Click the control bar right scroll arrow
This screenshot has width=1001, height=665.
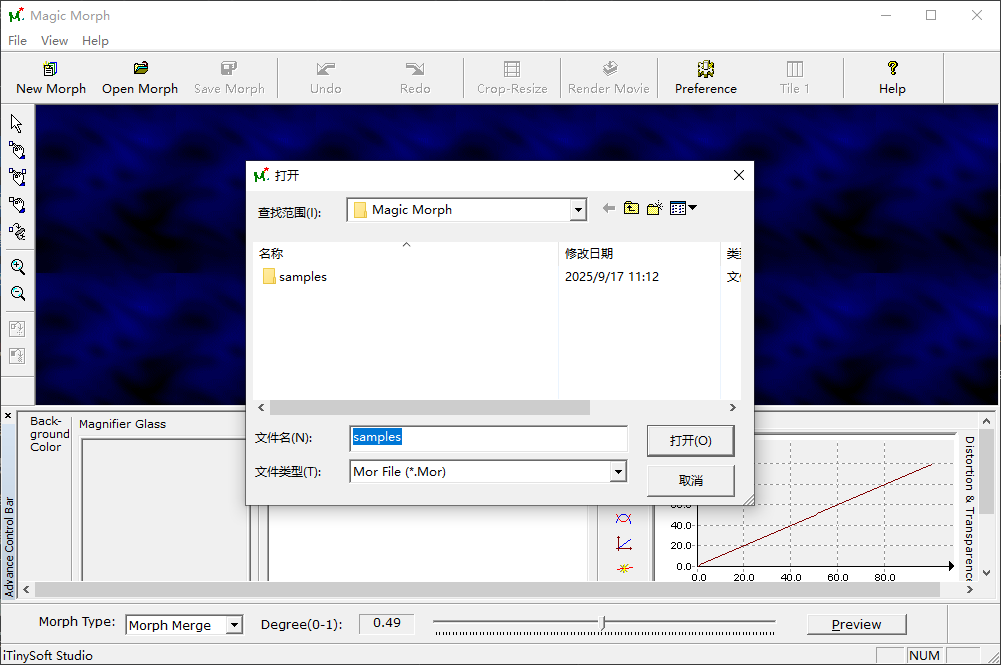pyautogui.click(x=970, y=590)
